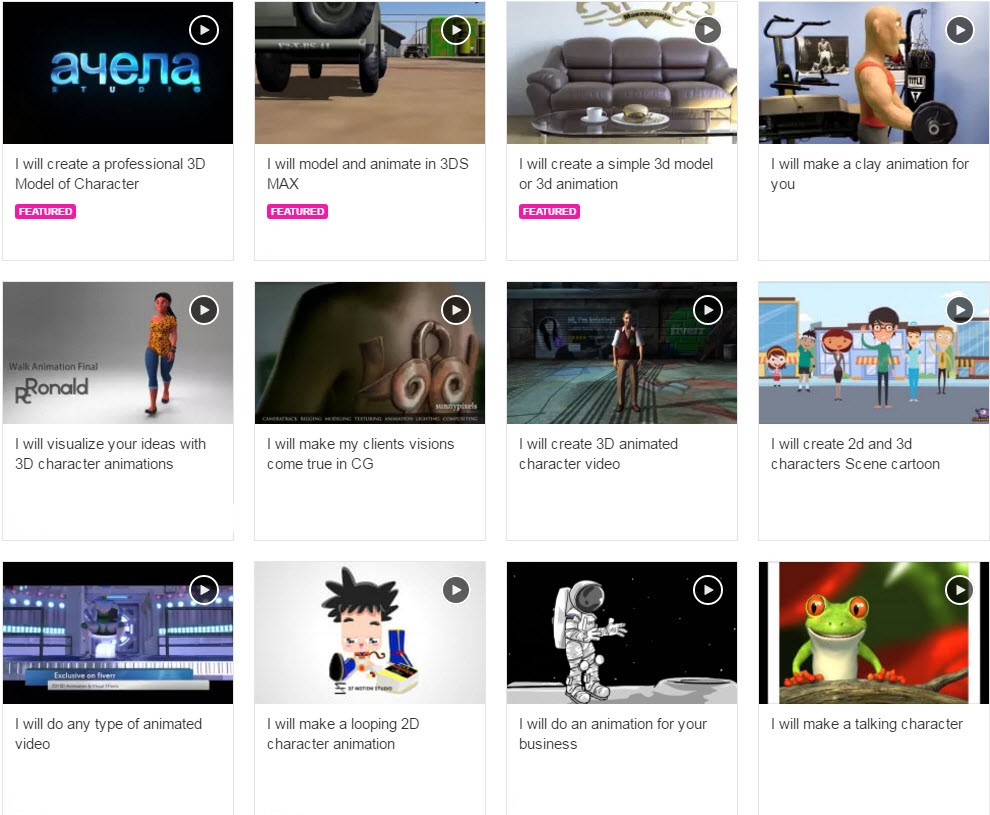Play the Ачела Studio 3D character video

pyautogui.click(x=204, y=30)
